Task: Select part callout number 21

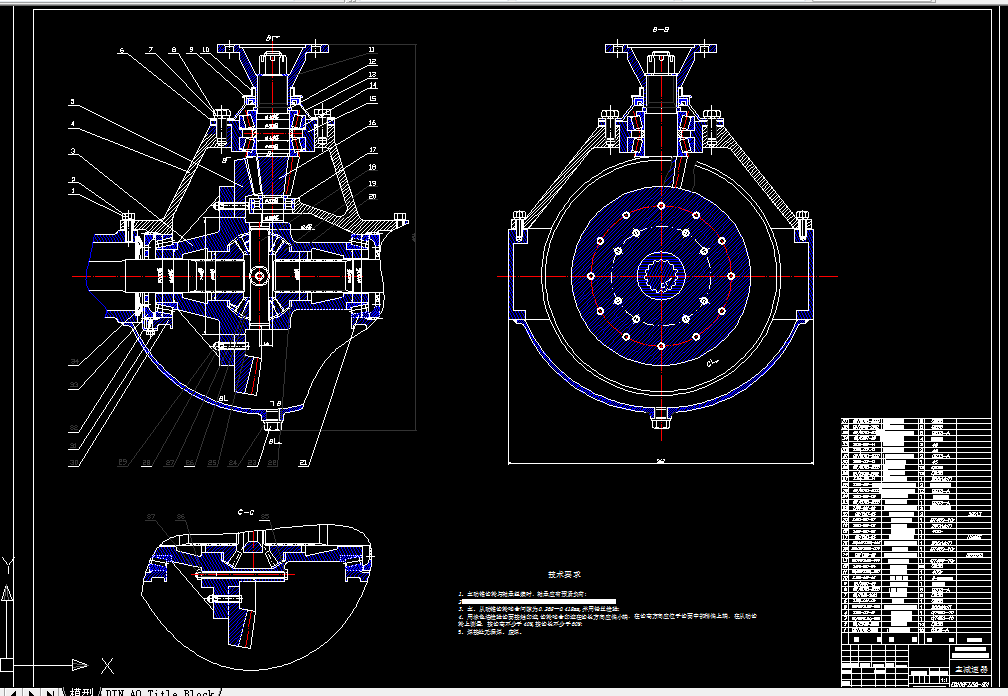Action: click(x=304, y=462)
